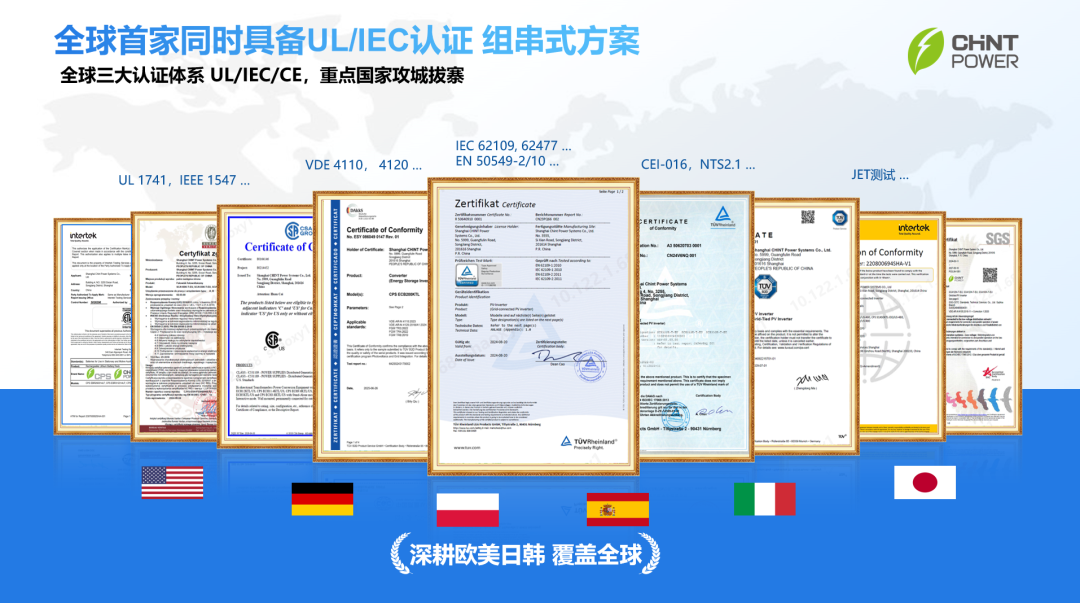Click the CHINT Power logo
The width and height of the screenshot is (1080, 603).
click(965, 45)
